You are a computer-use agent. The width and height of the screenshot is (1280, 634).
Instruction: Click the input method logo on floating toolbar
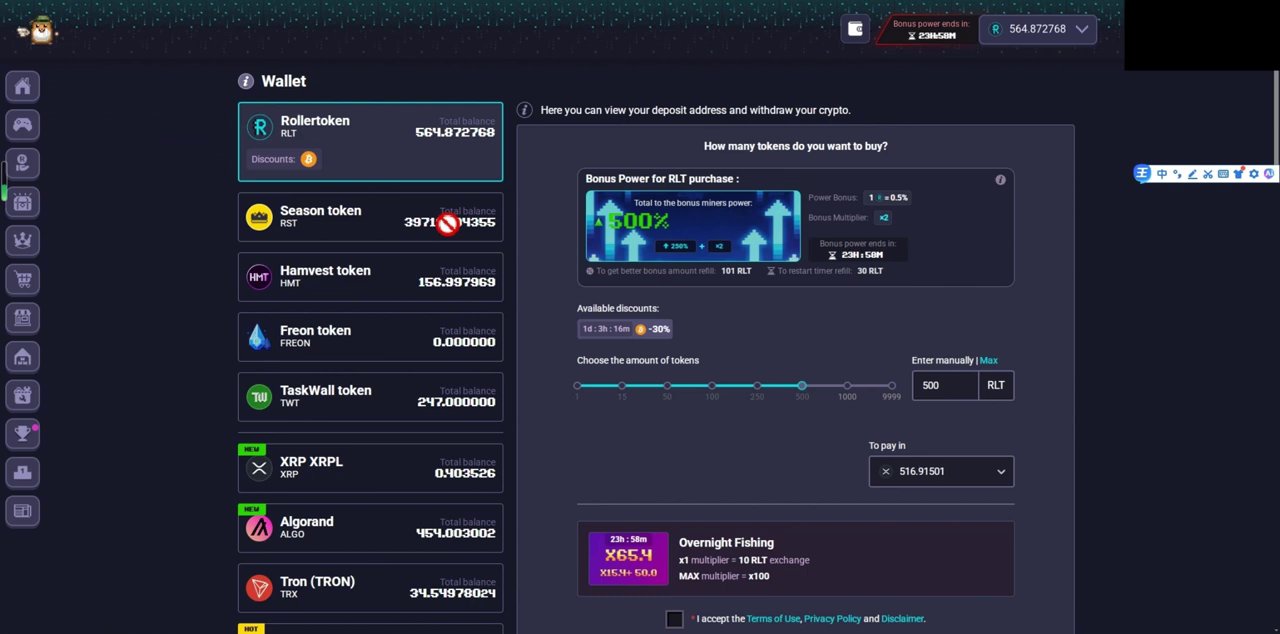[1142, 174]
